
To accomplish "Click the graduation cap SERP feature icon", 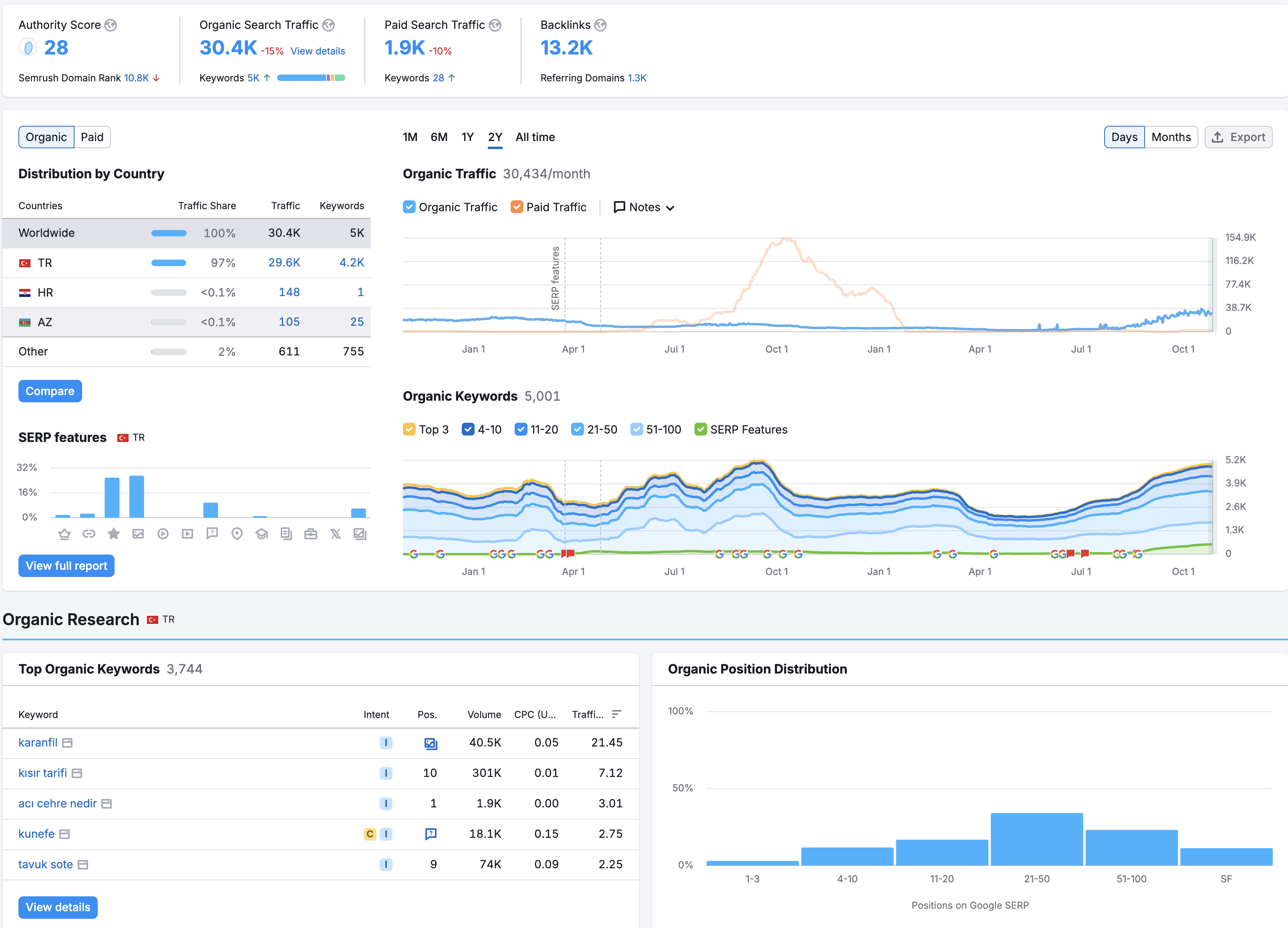I will 262,534.
